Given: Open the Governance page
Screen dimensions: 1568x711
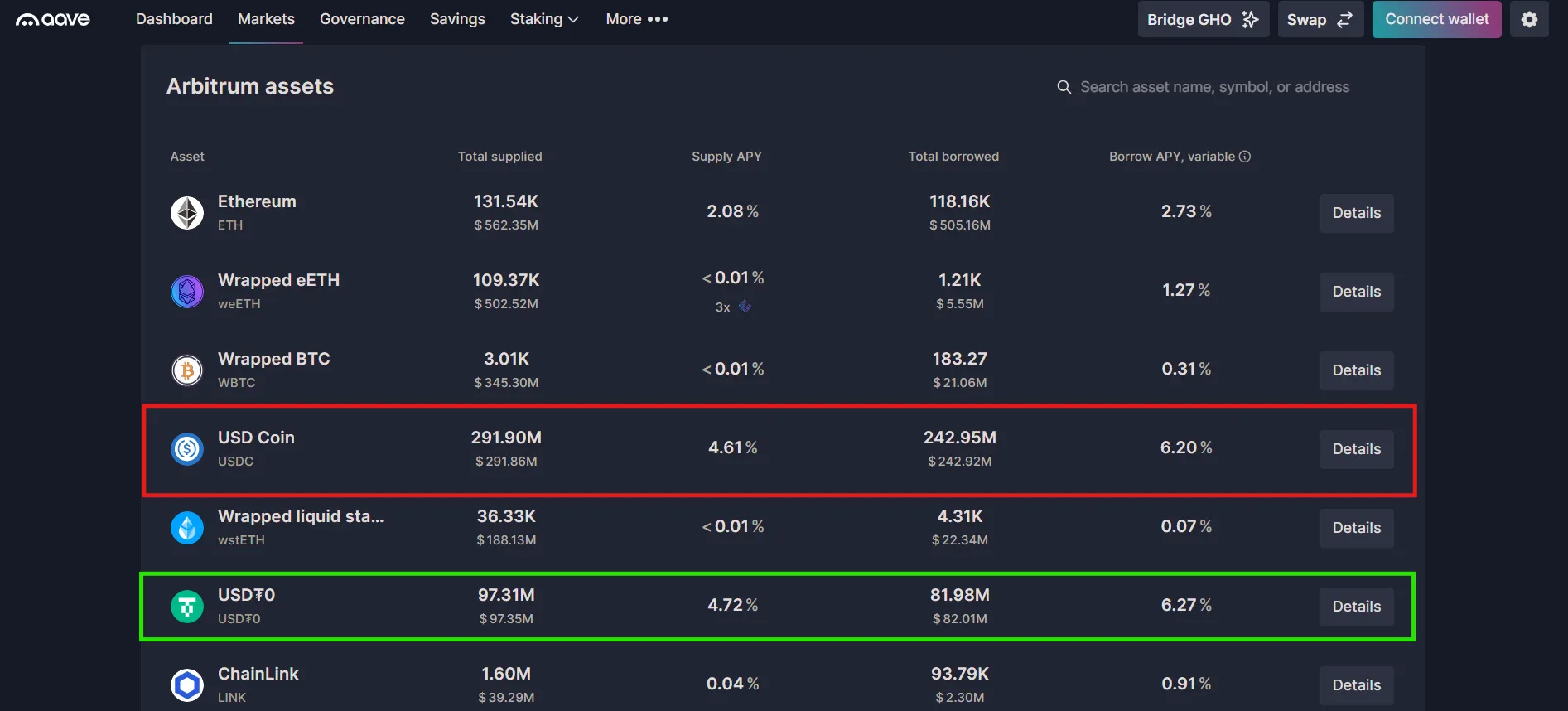Looking at the screenshot, I should [x=362, y=19].
